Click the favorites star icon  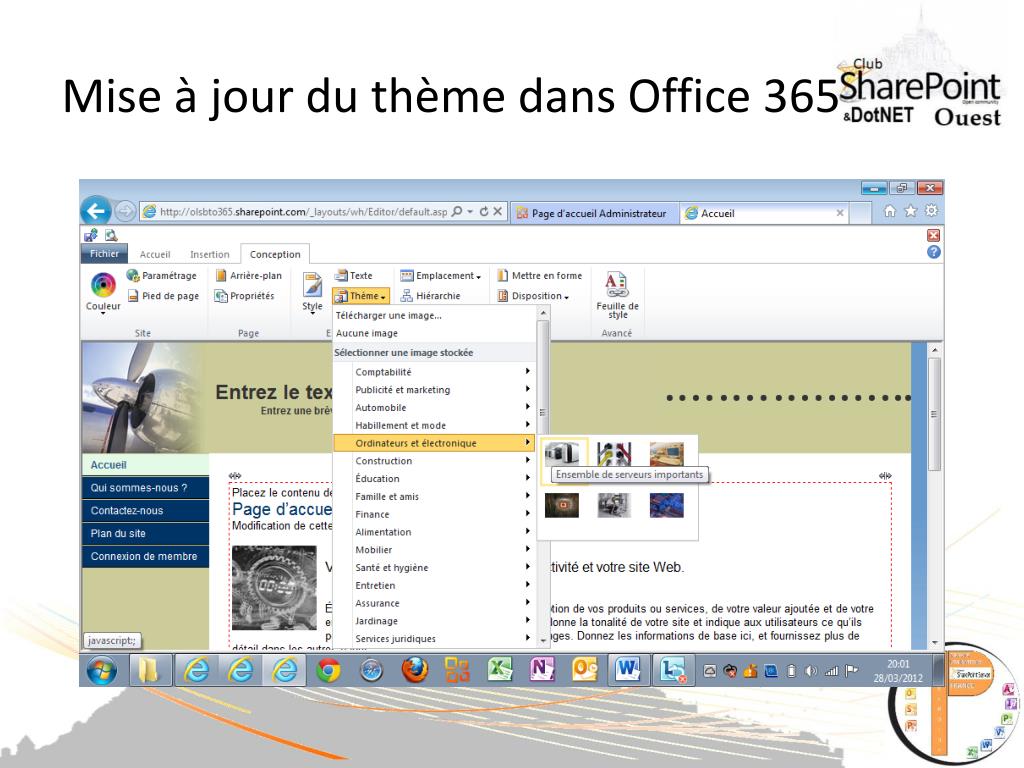click(x=910, y=211)
